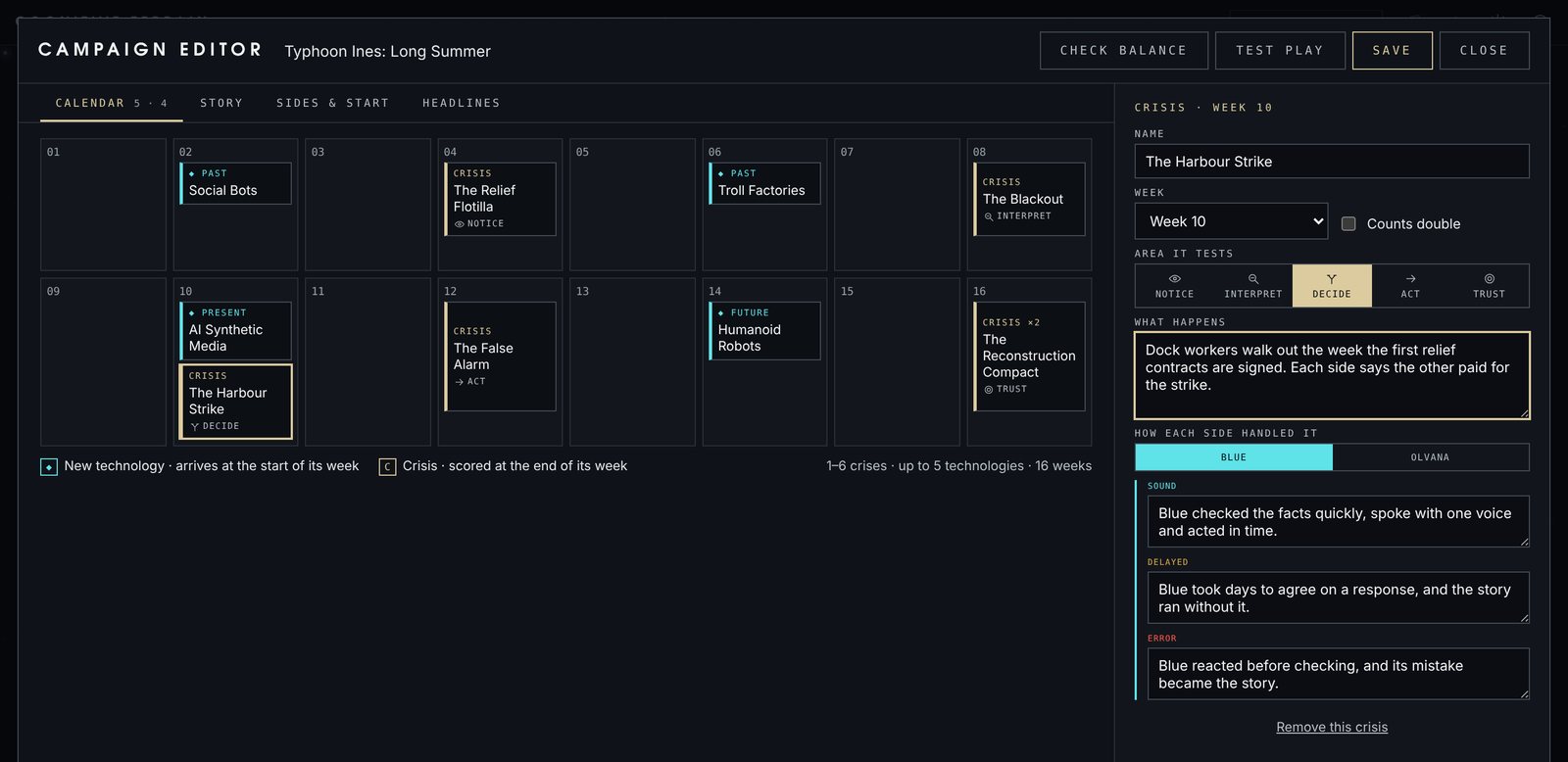Select the Interpret magnifier icon
Screen dimensions: 1568x762
click(1252, 279)
